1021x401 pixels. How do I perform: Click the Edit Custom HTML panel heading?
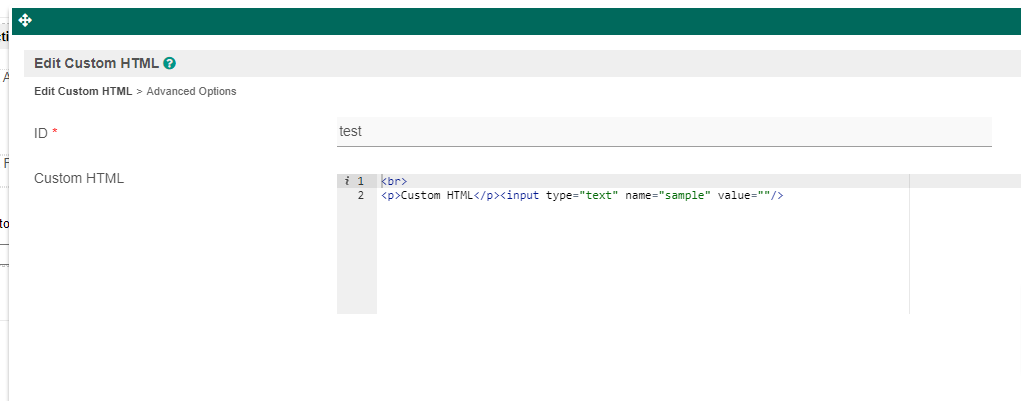96,63
